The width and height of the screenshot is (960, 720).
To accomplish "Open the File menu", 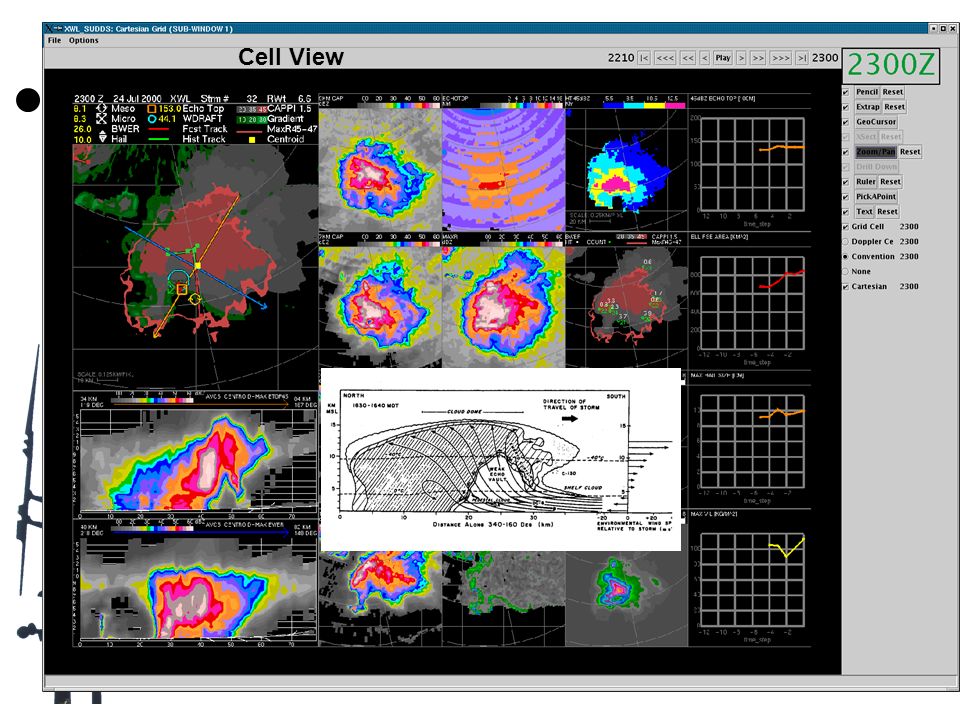I will 54,40.
